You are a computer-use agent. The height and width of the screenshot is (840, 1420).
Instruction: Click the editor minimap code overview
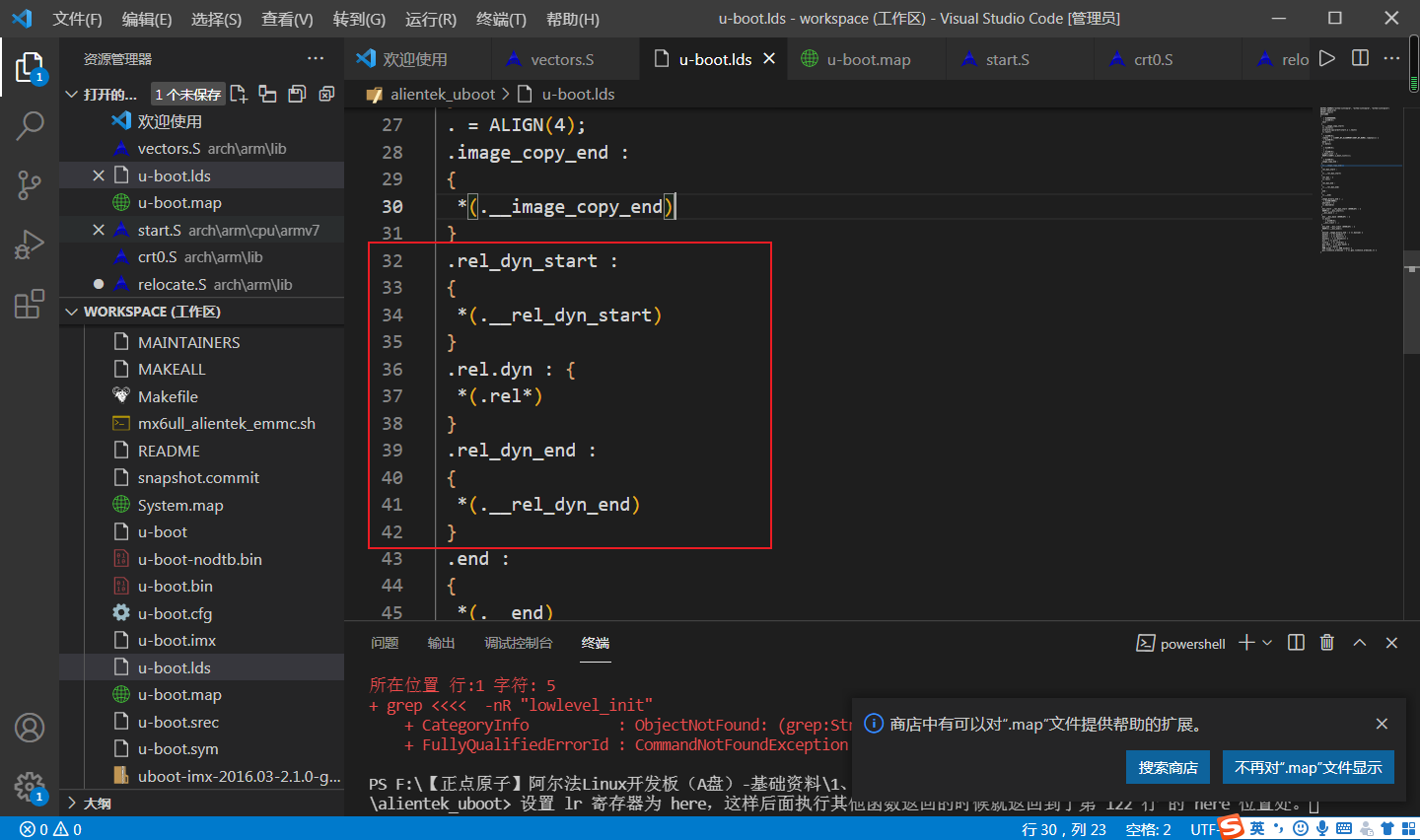[1361, 177]
